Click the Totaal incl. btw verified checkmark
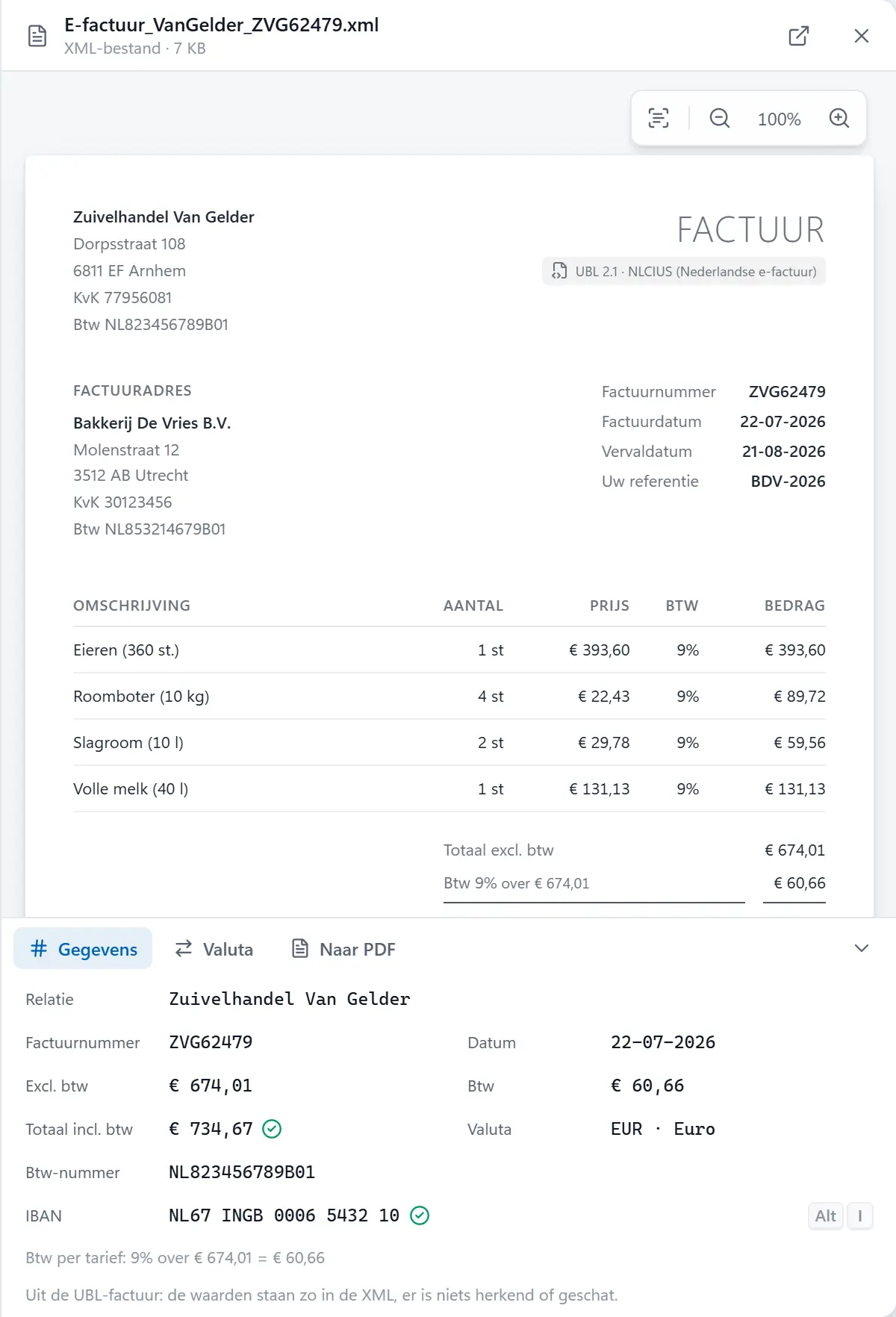 click(x=272, y=1129)
